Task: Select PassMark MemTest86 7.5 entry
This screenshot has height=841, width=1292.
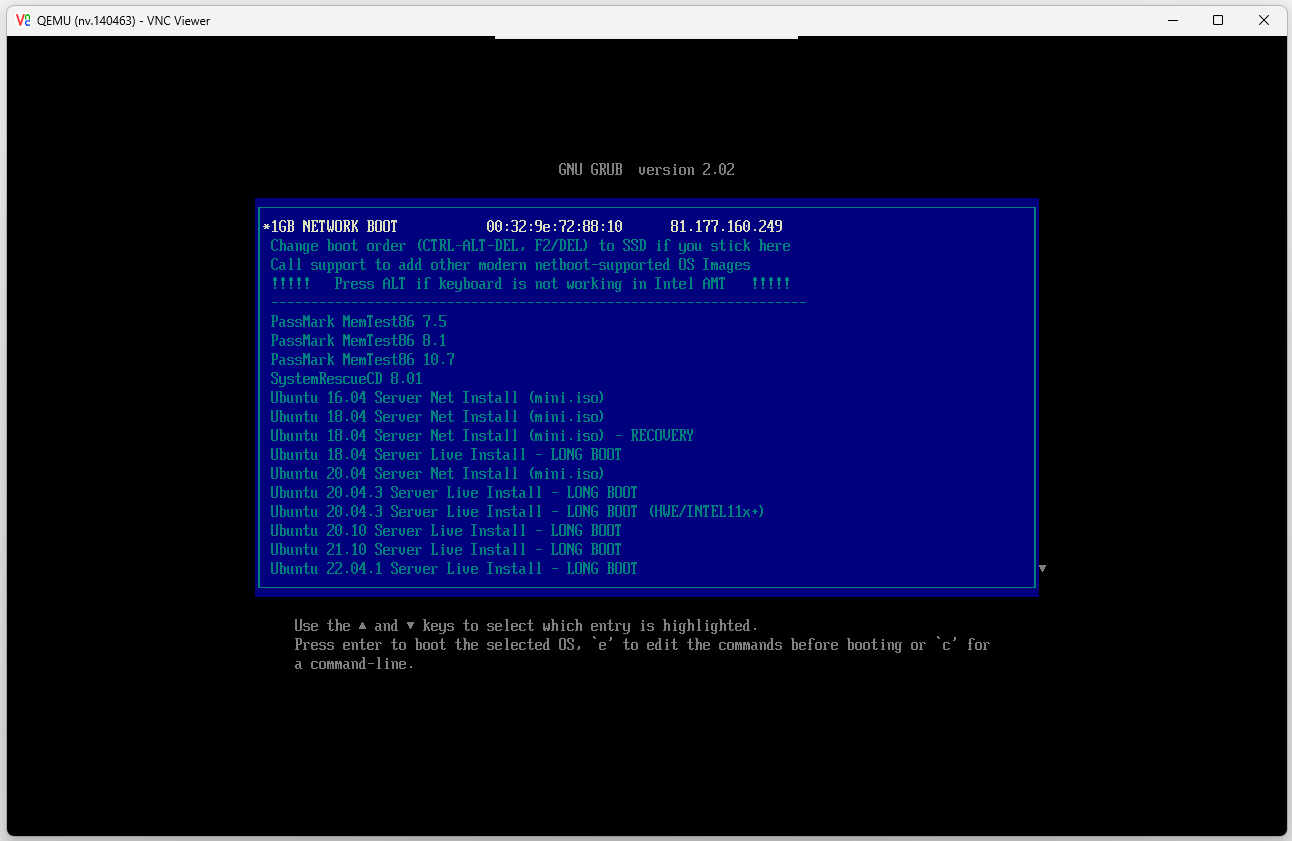Action: (x=358, y=322)
